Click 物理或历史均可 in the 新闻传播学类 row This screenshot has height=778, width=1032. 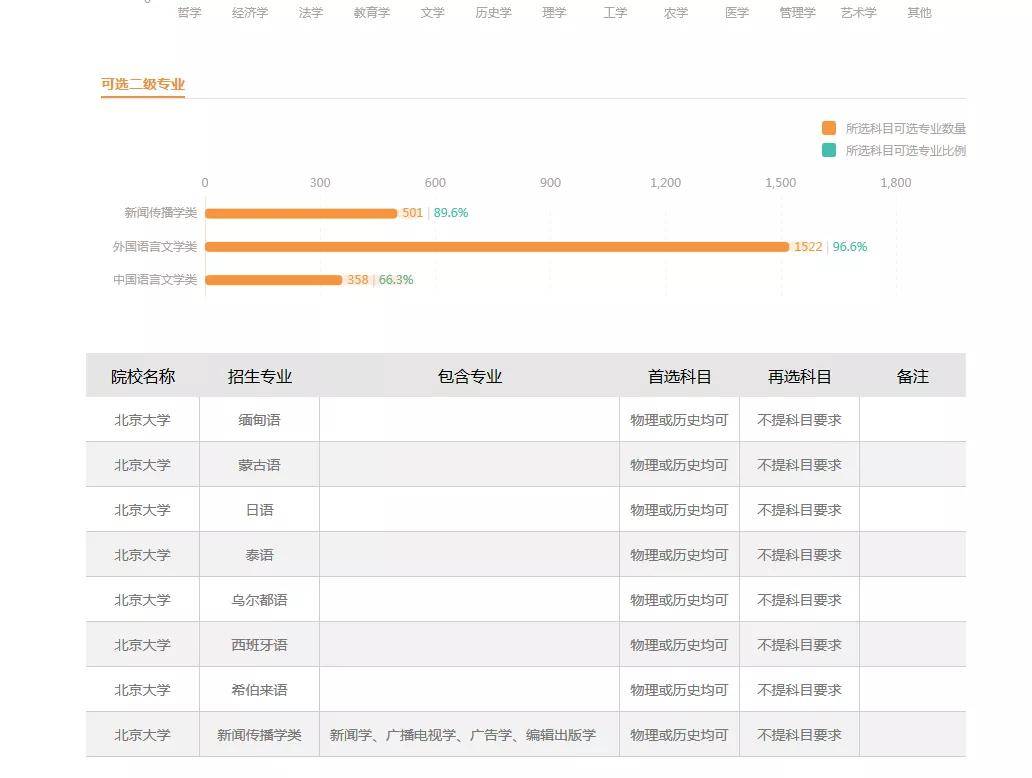[x=679, y=735]
